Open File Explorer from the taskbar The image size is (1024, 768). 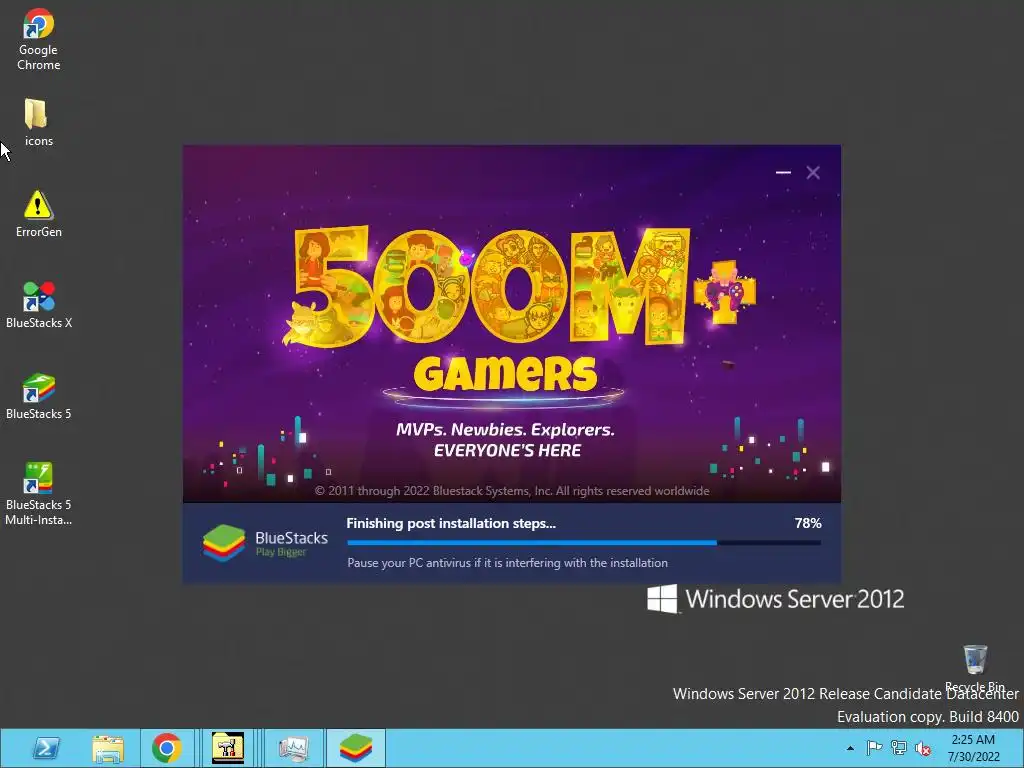[108, 748]
